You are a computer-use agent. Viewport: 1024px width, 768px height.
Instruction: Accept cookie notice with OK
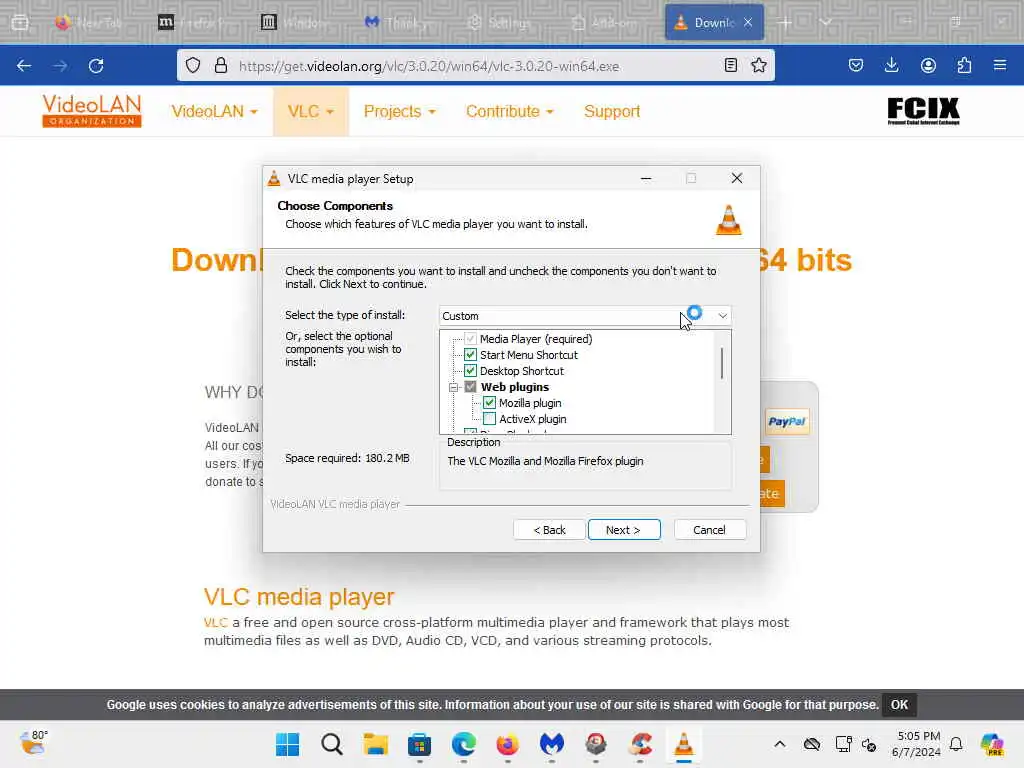click(899, 705)
